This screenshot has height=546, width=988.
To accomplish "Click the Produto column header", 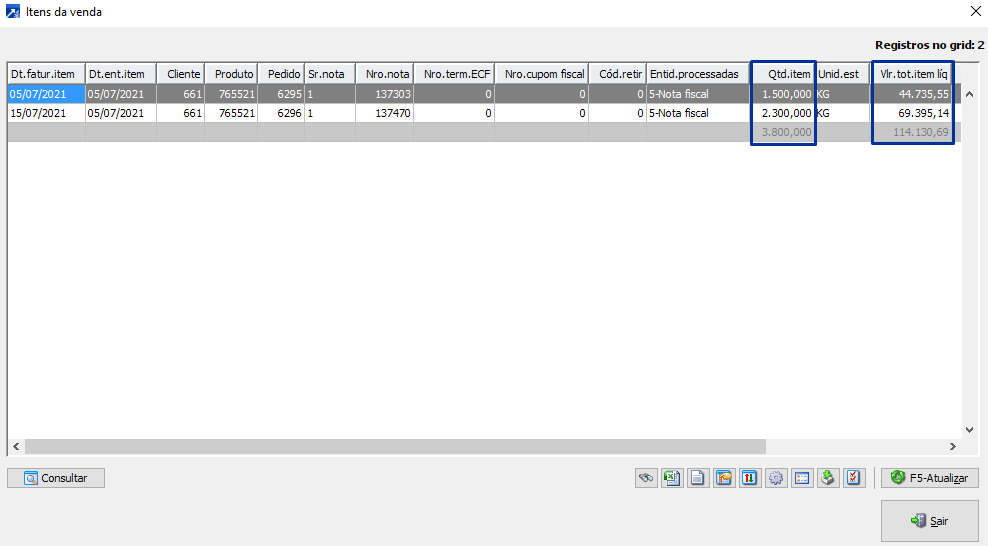I will click(231, 74).
